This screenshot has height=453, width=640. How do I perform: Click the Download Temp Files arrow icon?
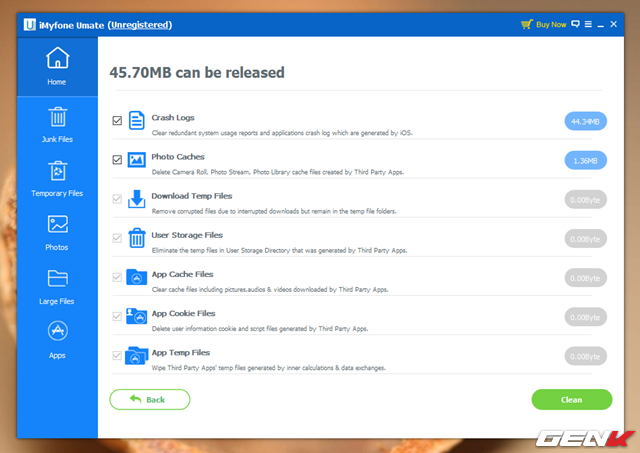pyautogui.click(x=137, y=199)
